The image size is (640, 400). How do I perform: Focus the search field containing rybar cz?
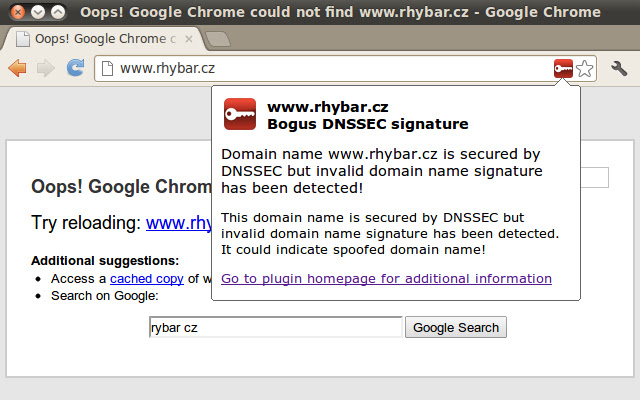click(x=276, y=327)
